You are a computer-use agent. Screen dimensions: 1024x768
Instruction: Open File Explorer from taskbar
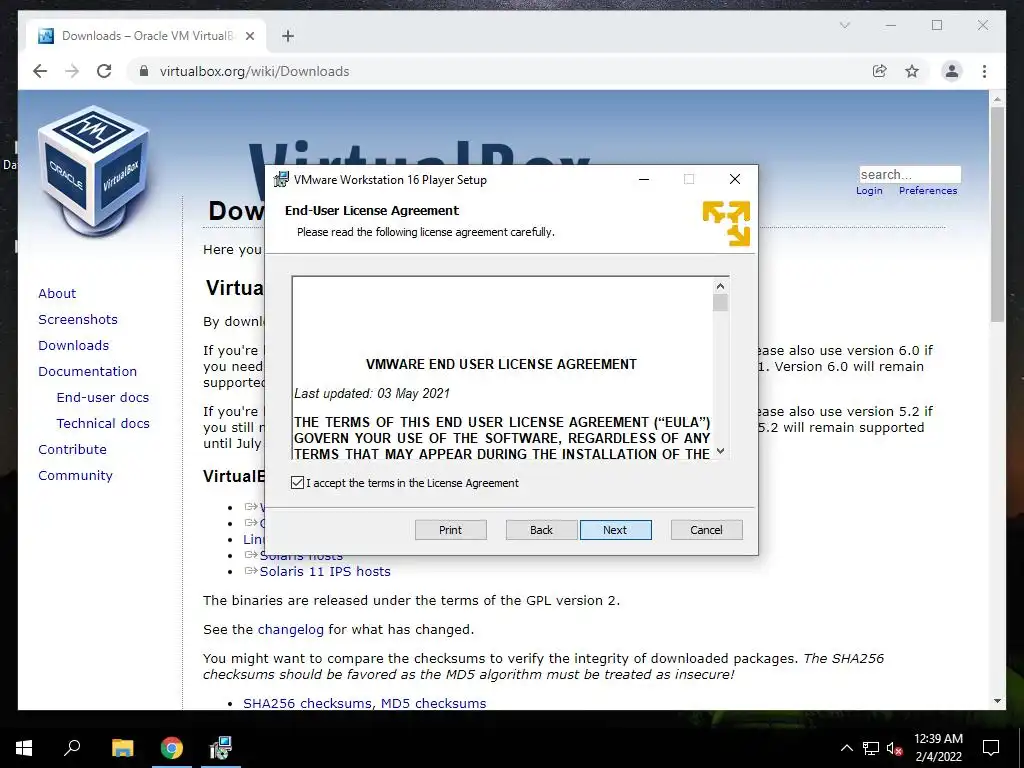[122, 748]
